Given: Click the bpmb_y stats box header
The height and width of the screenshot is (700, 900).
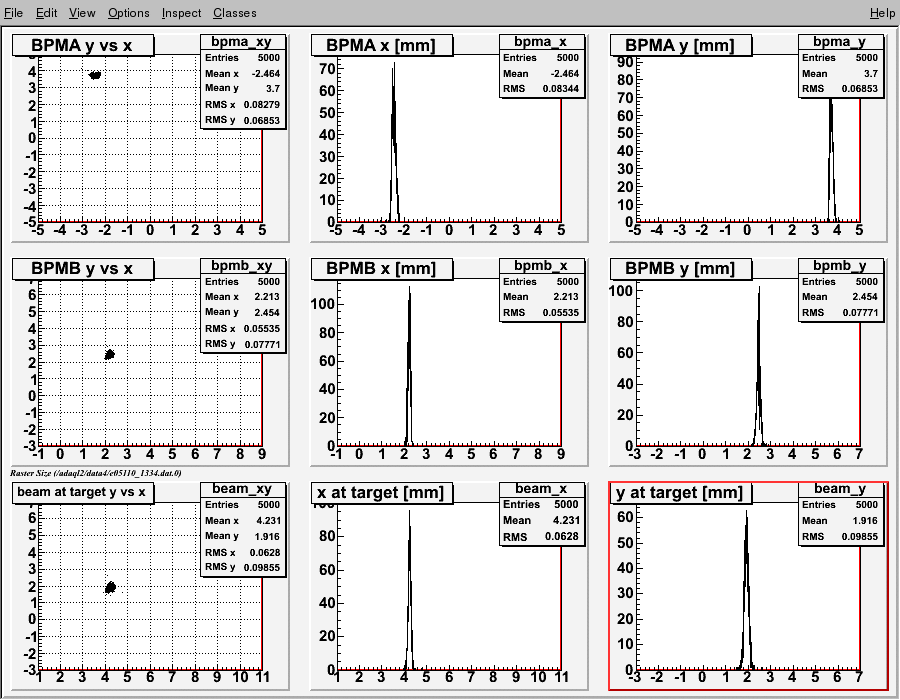Looking at the screenshot, I should pyautogui.click(x=840, y=266).
